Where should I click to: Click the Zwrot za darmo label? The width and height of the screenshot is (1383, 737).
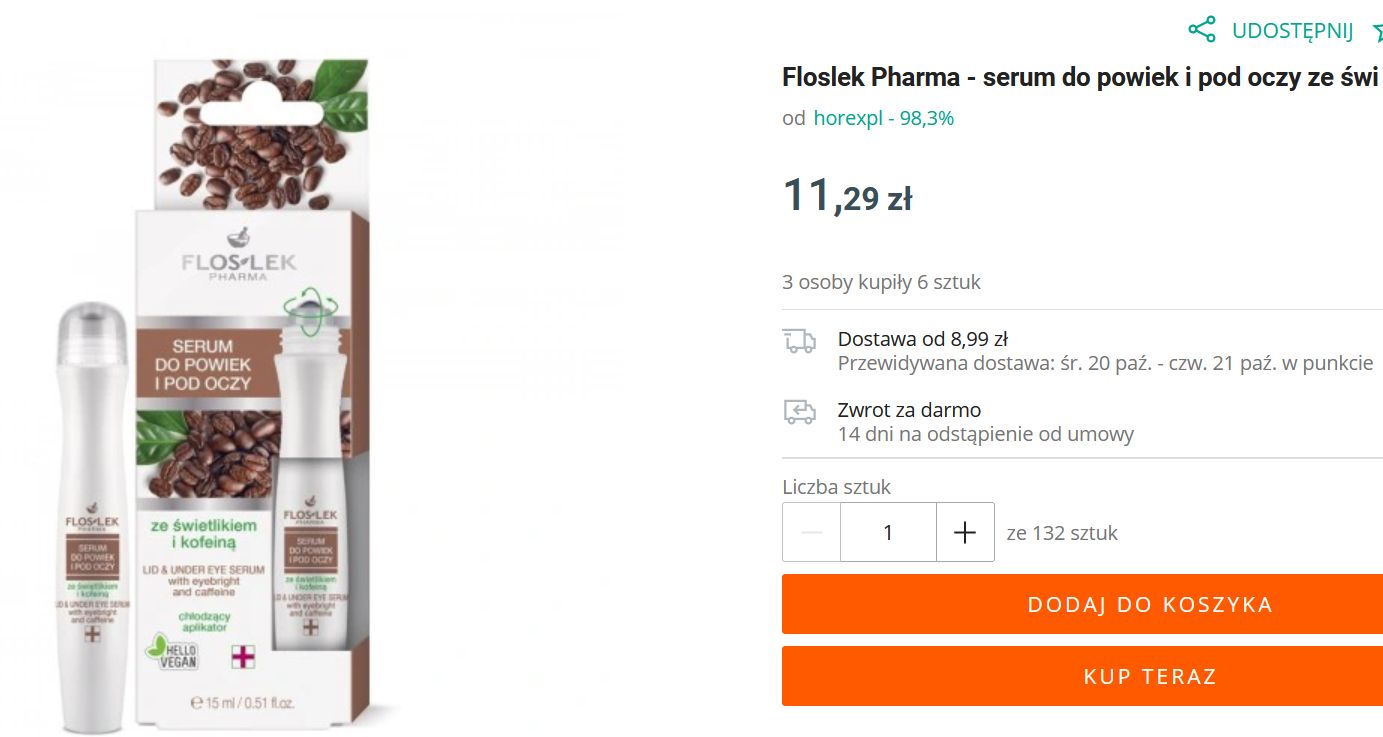click(908, 409)
